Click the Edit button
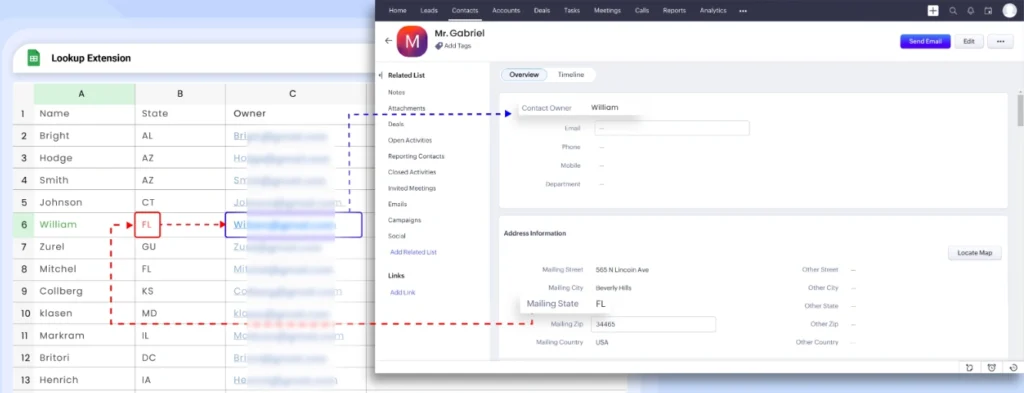 [969, 41]
